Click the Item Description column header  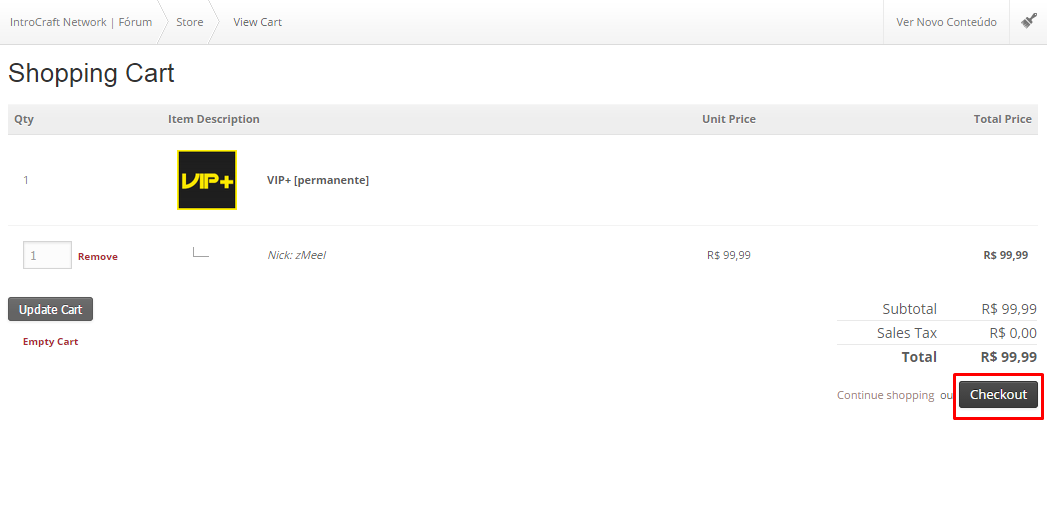click(214, 119)
